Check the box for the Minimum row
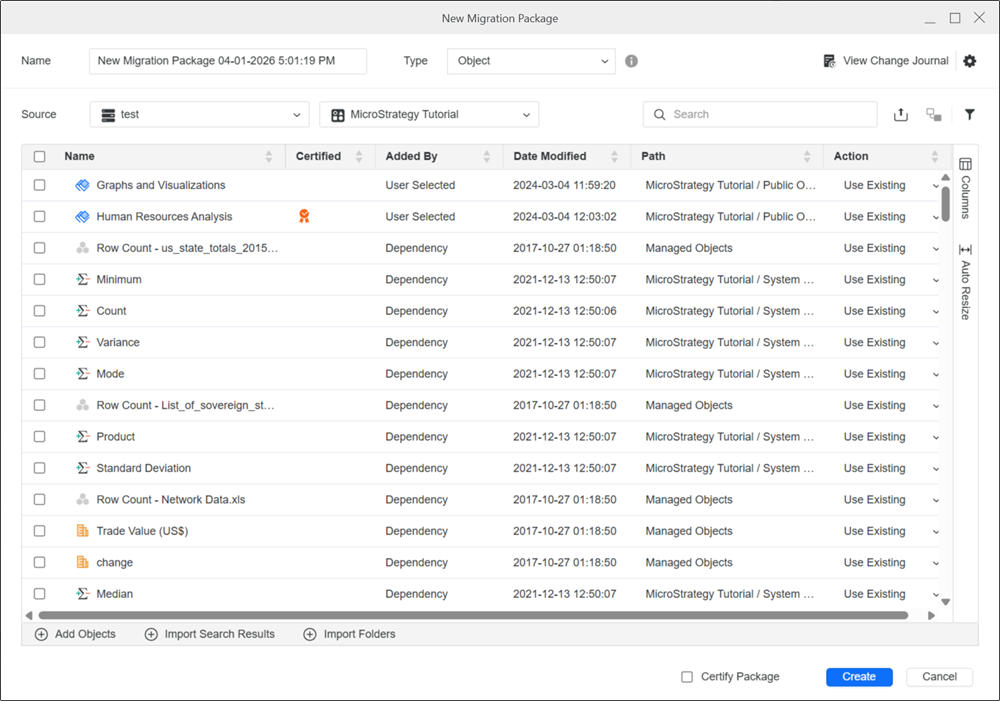Viewport: 1000px width, 701px height. point(39,280)
